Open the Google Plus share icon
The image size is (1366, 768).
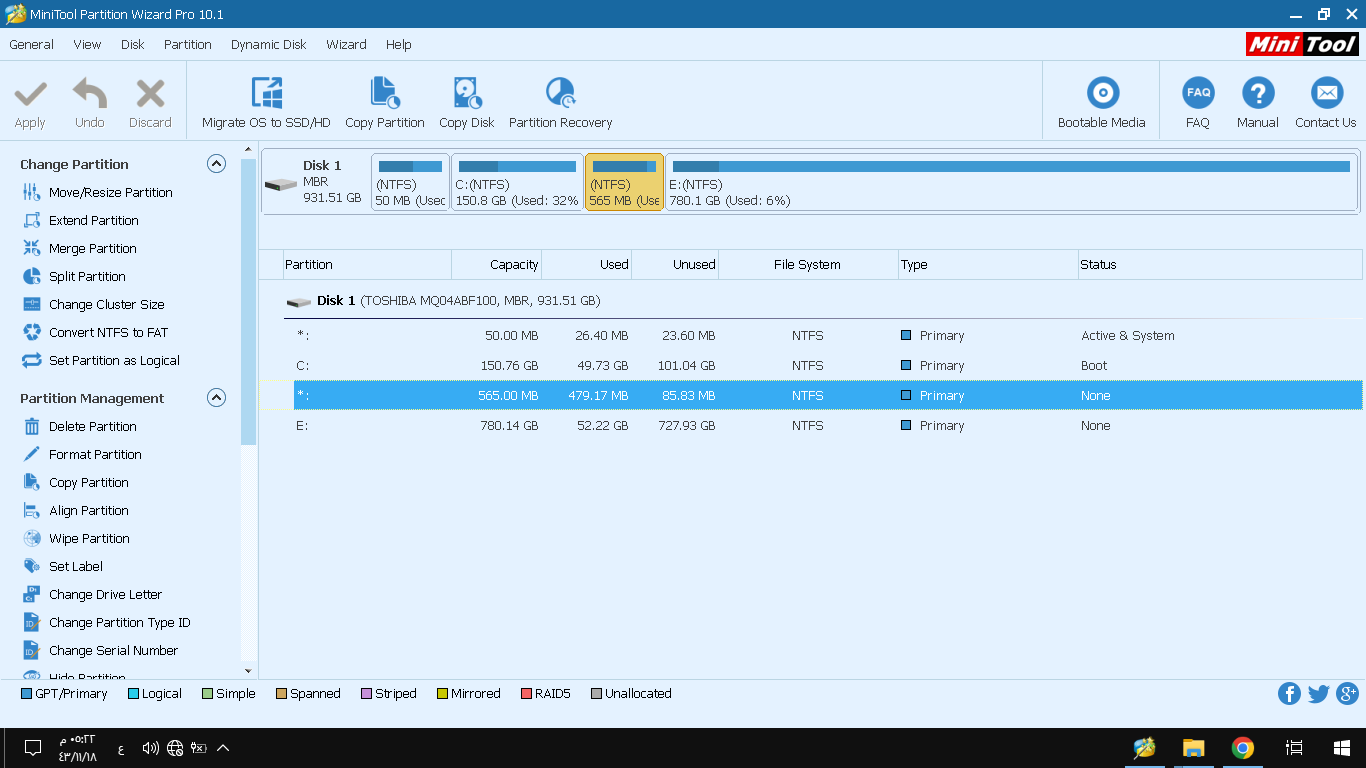click(1347, 694)
